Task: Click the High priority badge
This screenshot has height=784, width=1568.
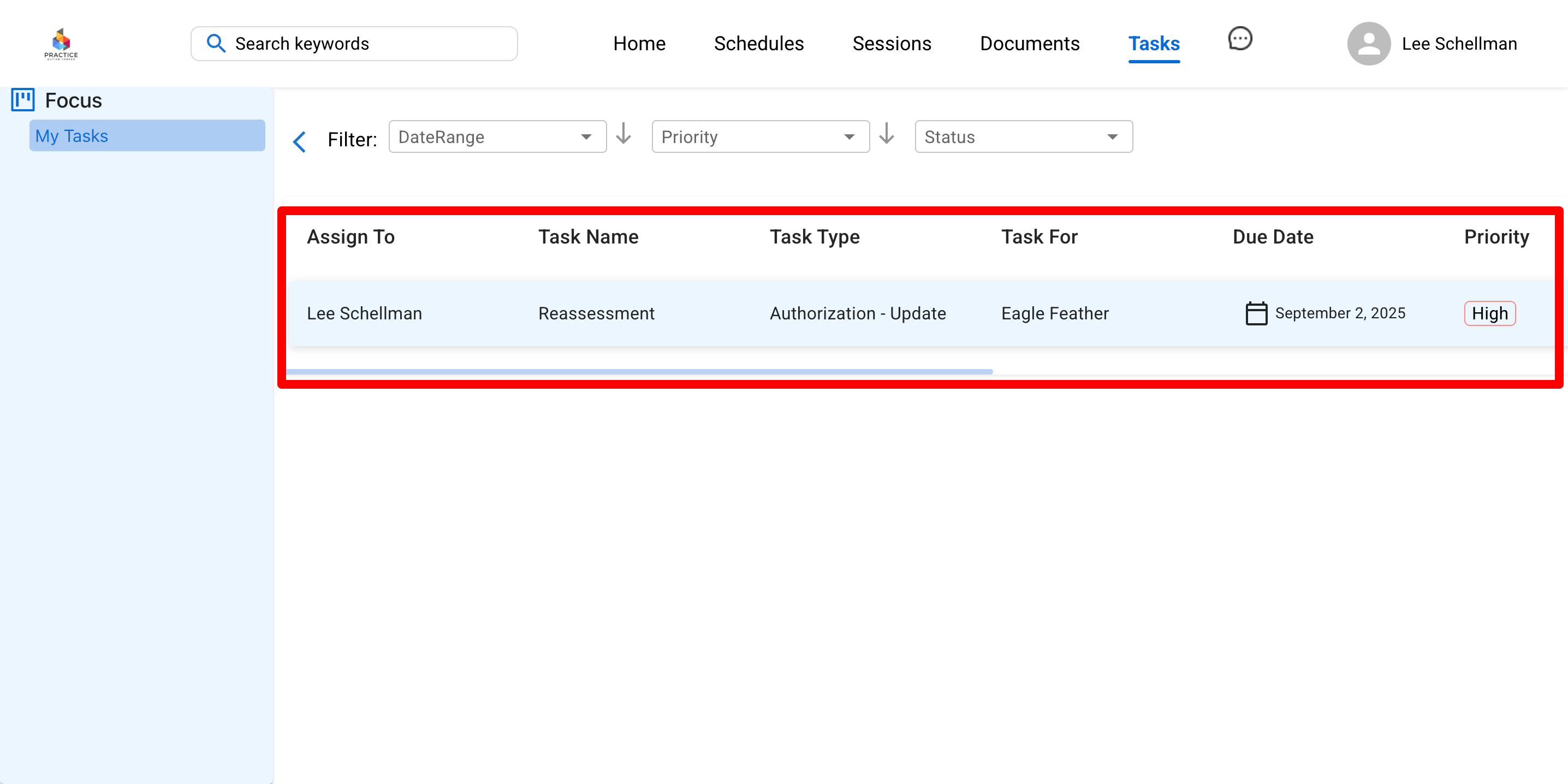Action: click(x=1489, y=313)
